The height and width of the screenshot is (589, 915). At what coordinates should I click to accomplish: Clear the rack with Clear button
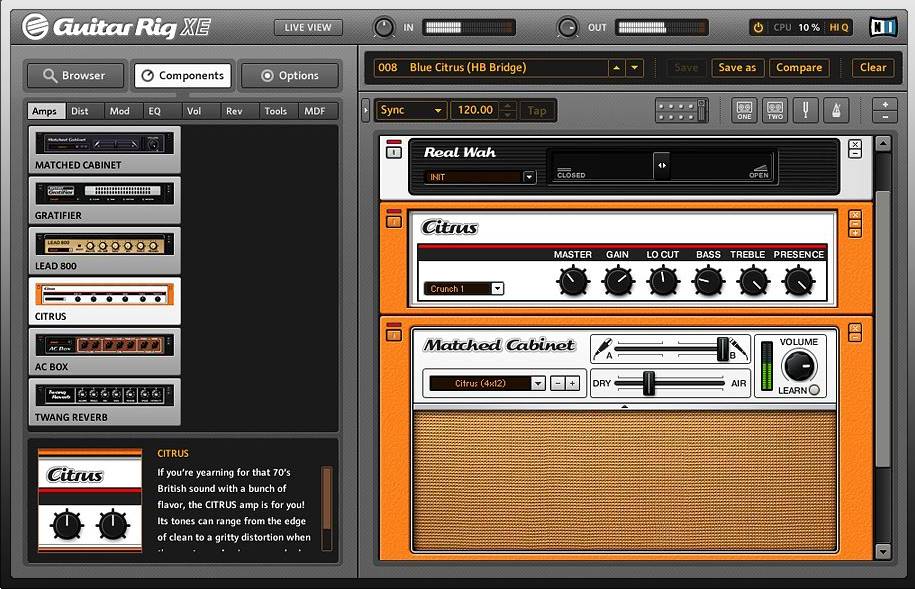tap(873, 68)
